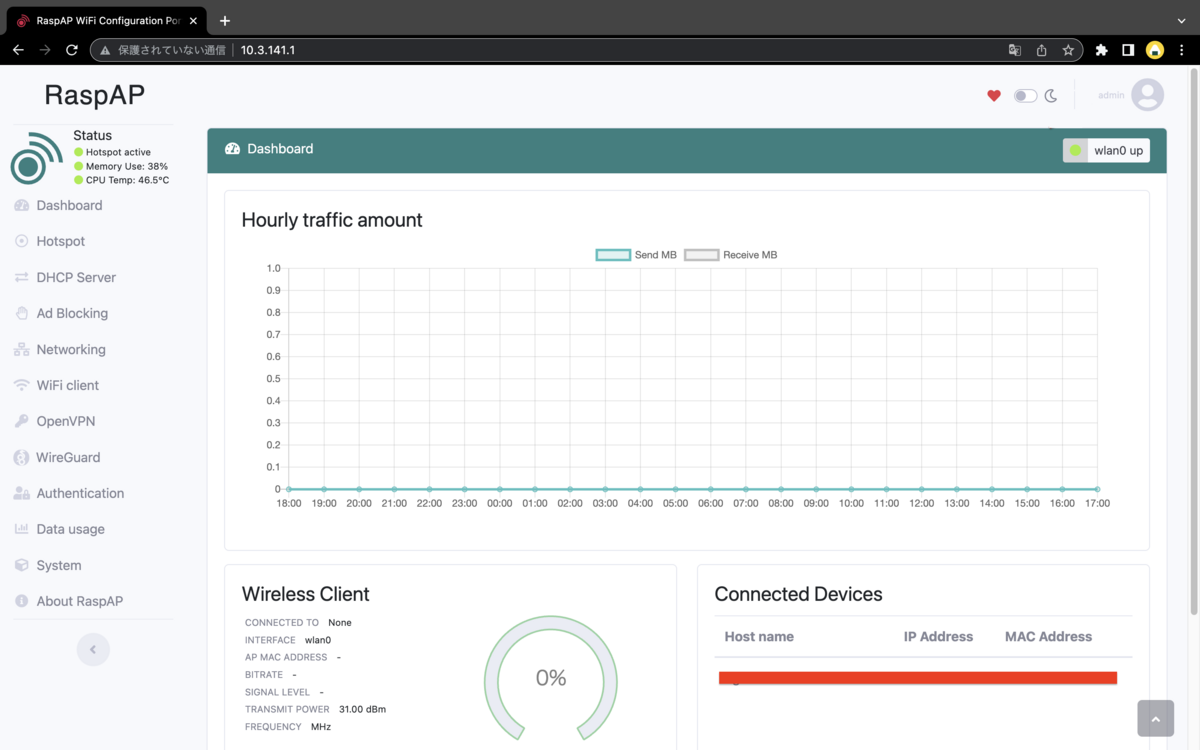Click the DHCP Server exchange-arrows icon
Screen dimensions: 1200x750
(21, 277)
